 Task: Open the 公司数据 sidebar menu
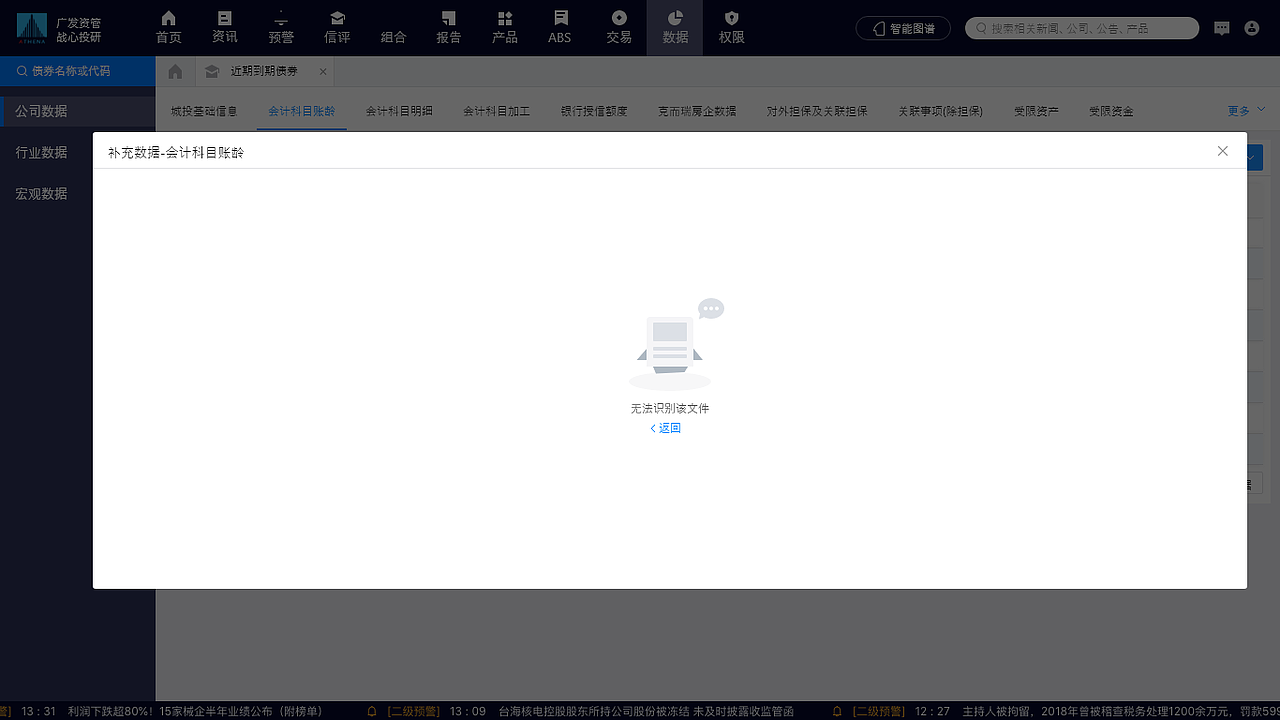(x=41, y=110)
